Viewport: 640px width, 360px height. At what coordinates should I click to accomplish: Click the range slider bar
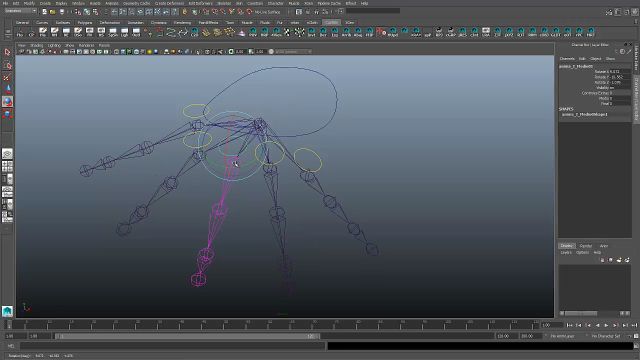click(x=187, y=336)
